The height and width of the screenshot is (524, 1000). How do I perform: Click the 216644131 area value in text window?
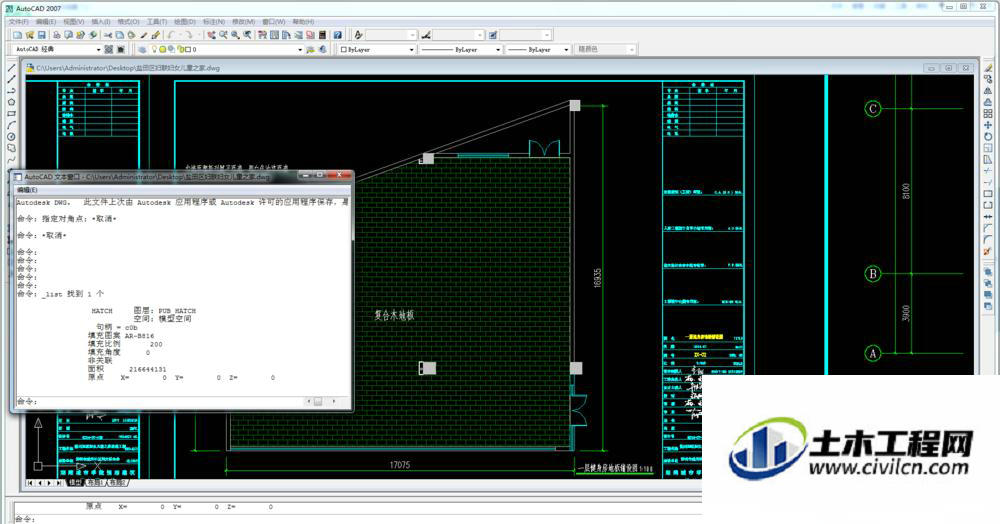147,369
